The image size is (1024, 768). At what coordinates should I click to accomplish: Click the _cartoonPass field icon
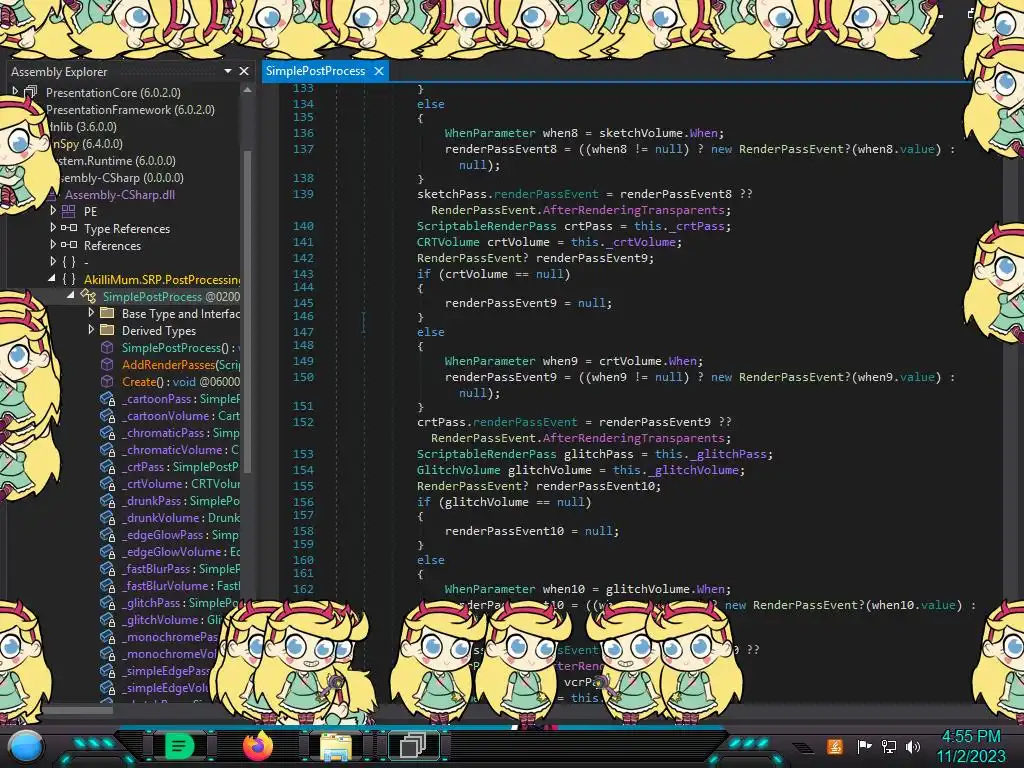(x=108, y=398)
